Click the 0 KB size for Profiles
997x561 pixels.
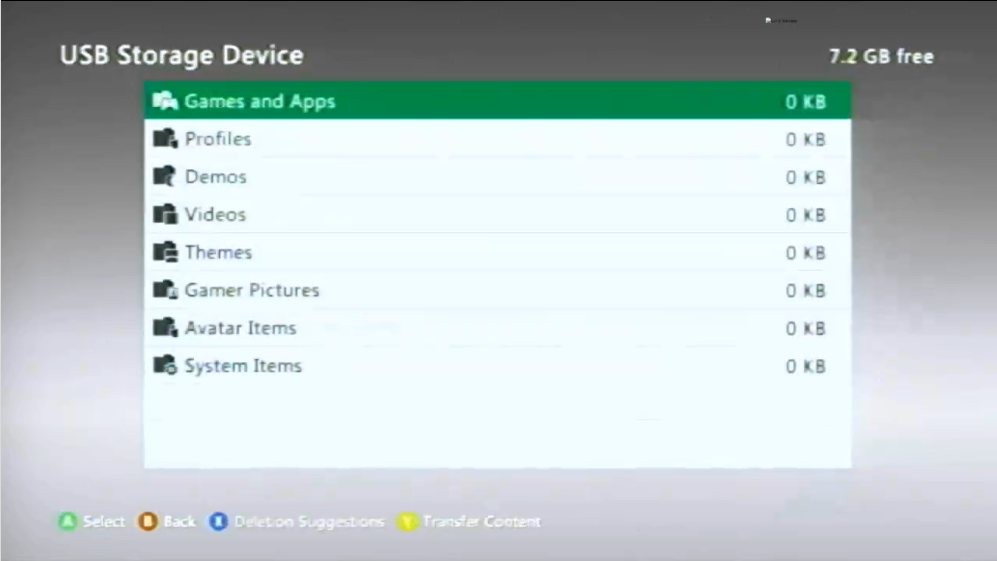click(x=806, y=139)
